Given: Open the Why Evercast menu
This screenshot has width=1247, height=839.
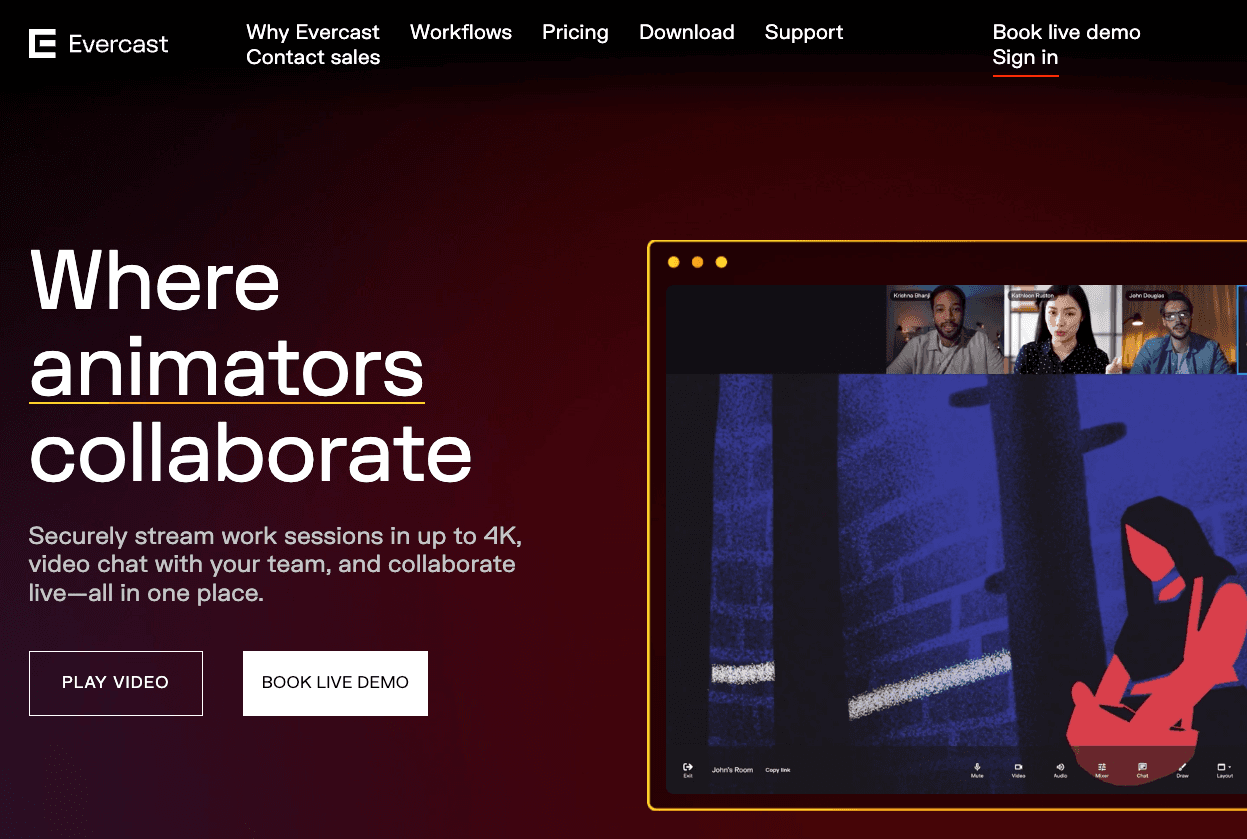Looking at the screenshot, I should click(313, 32).
